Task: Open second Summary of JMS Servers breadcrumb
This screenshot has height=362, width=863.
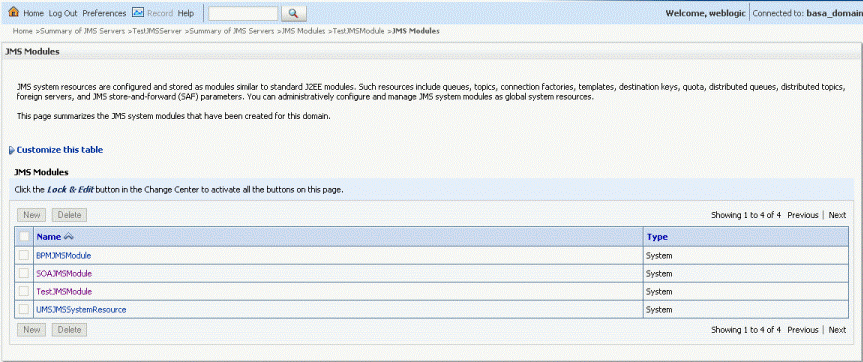Action: pos(231,31)
